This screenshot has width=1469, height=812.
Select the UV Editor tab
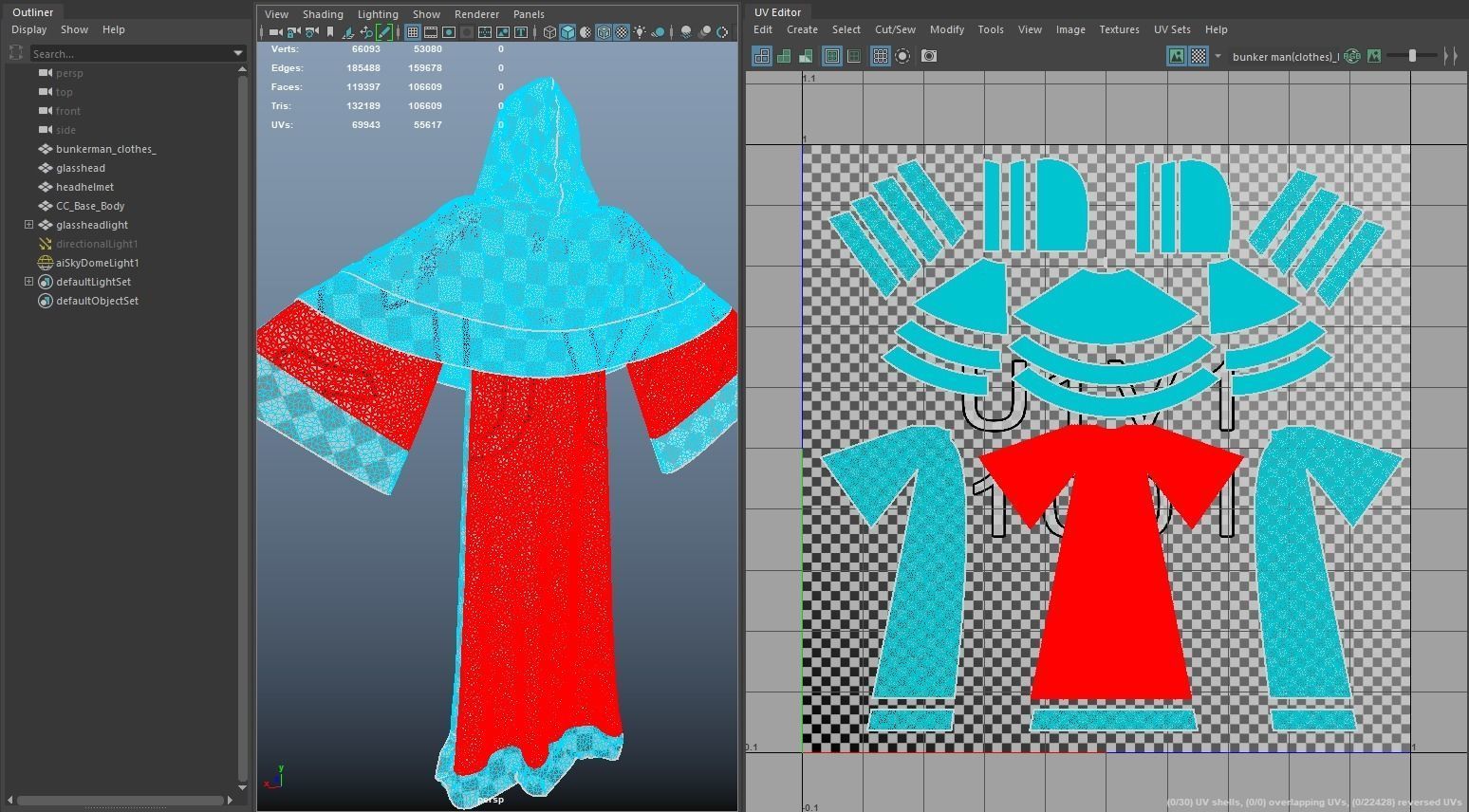(777, 12)
